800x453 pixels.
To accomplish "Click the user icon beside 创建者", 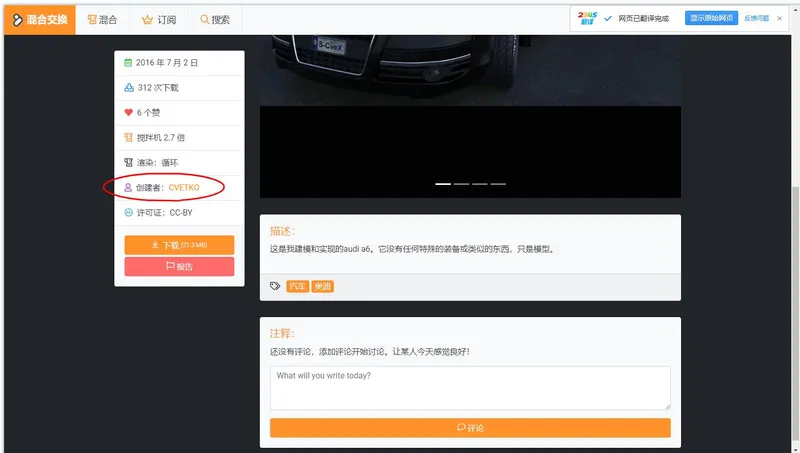I will click(128, 188).
